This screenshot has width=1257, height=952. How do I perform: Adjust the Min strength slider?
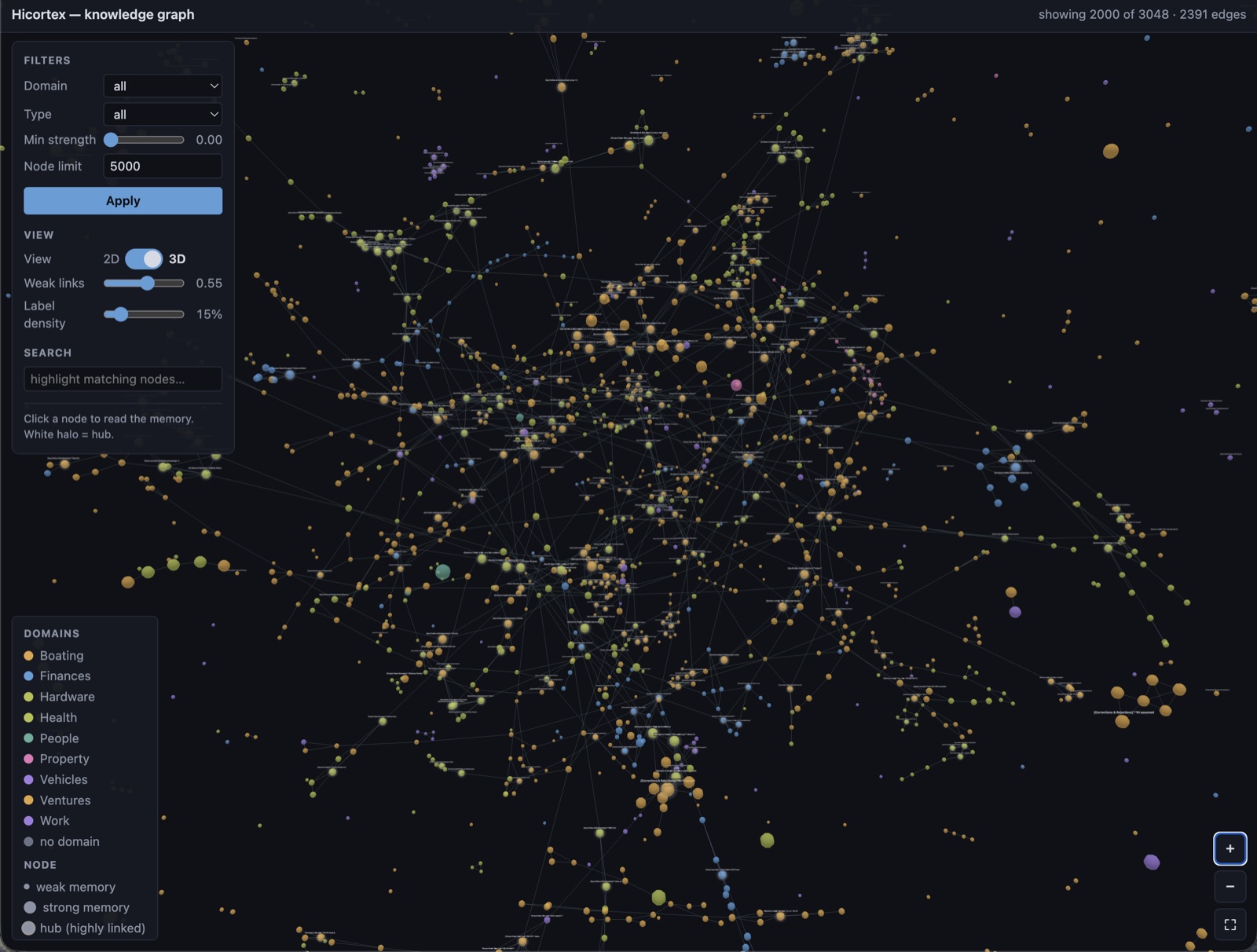(x=144, y=140)
